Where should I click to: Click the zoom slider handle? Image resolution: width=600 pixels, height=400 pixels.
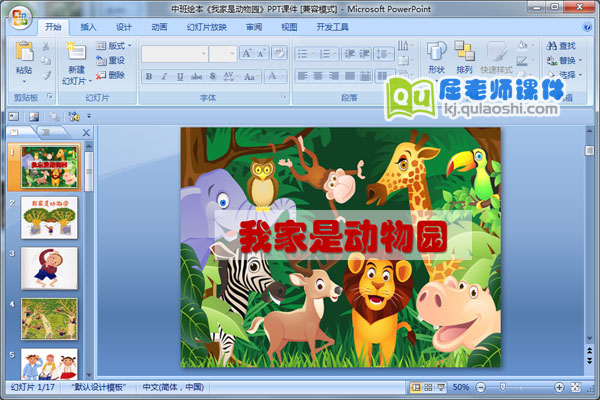[503, 387]
